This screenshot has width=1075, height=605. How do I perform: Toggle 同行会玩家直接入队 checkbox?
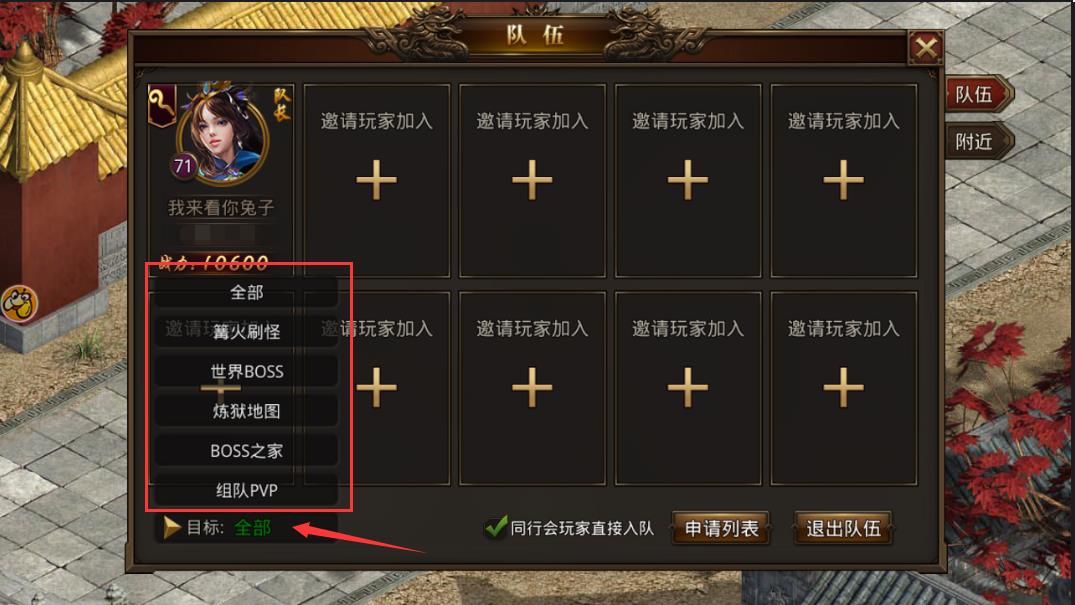495,527
